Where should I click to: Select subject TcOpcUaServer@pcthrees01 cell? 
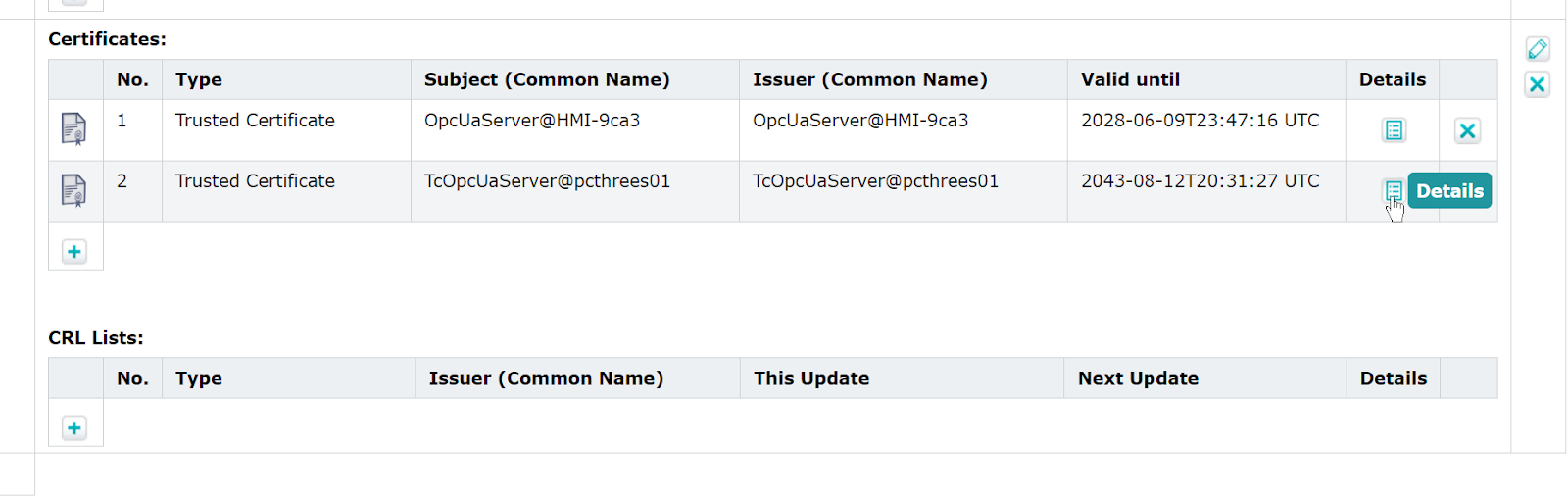pyautogui.click(x=575, y=191)
